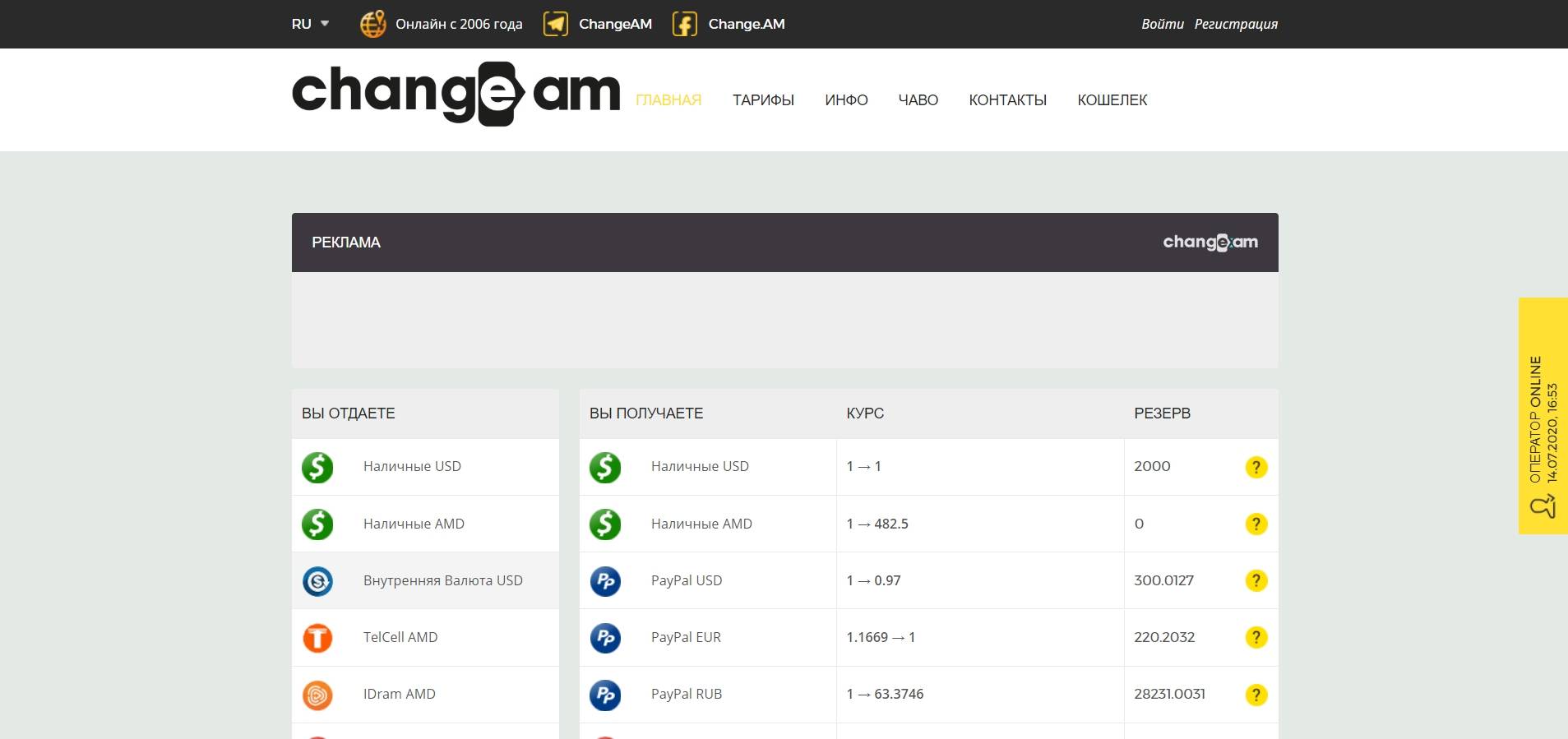Click the Наличные AMD icon under ВЫ ПОЛУЧАЕТЕ
Screen dimensions: 1568x739
click(605, 524)
